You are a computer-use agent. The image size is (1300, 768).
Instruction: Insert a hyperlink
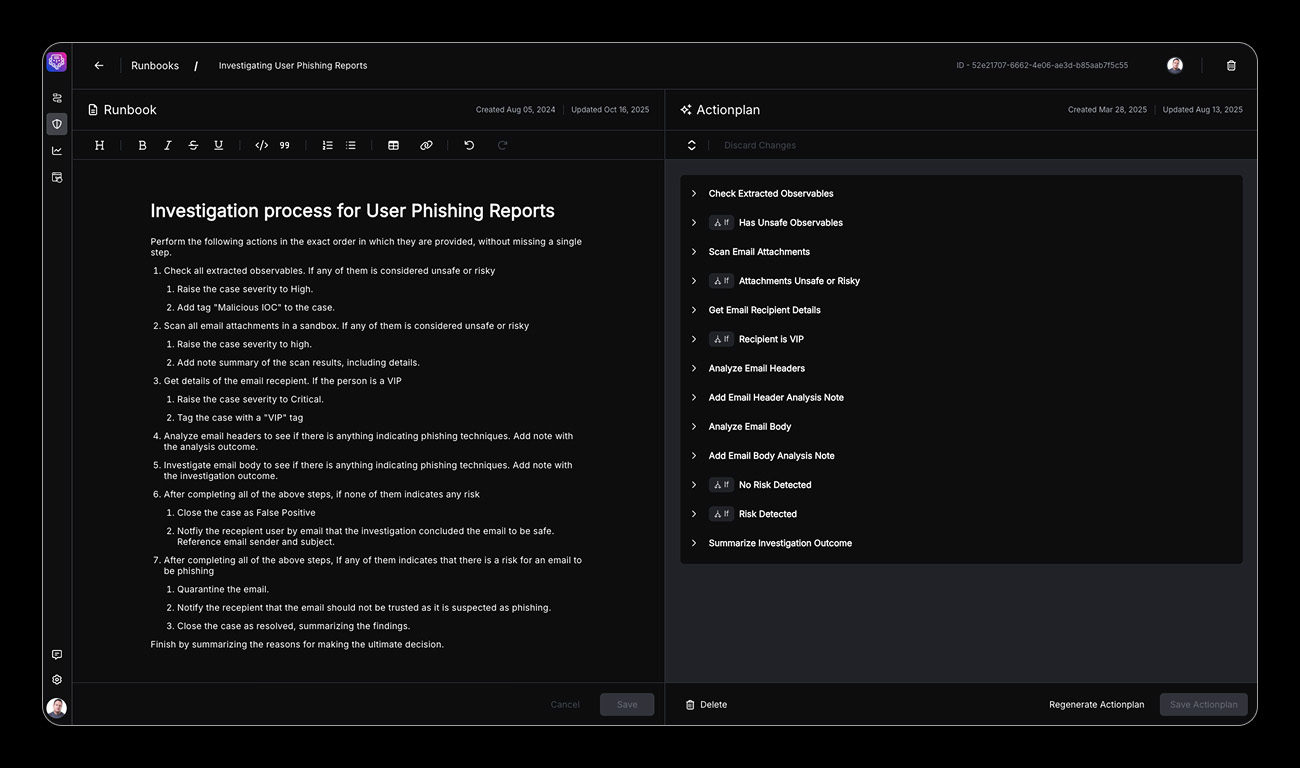tap(426, 145)
